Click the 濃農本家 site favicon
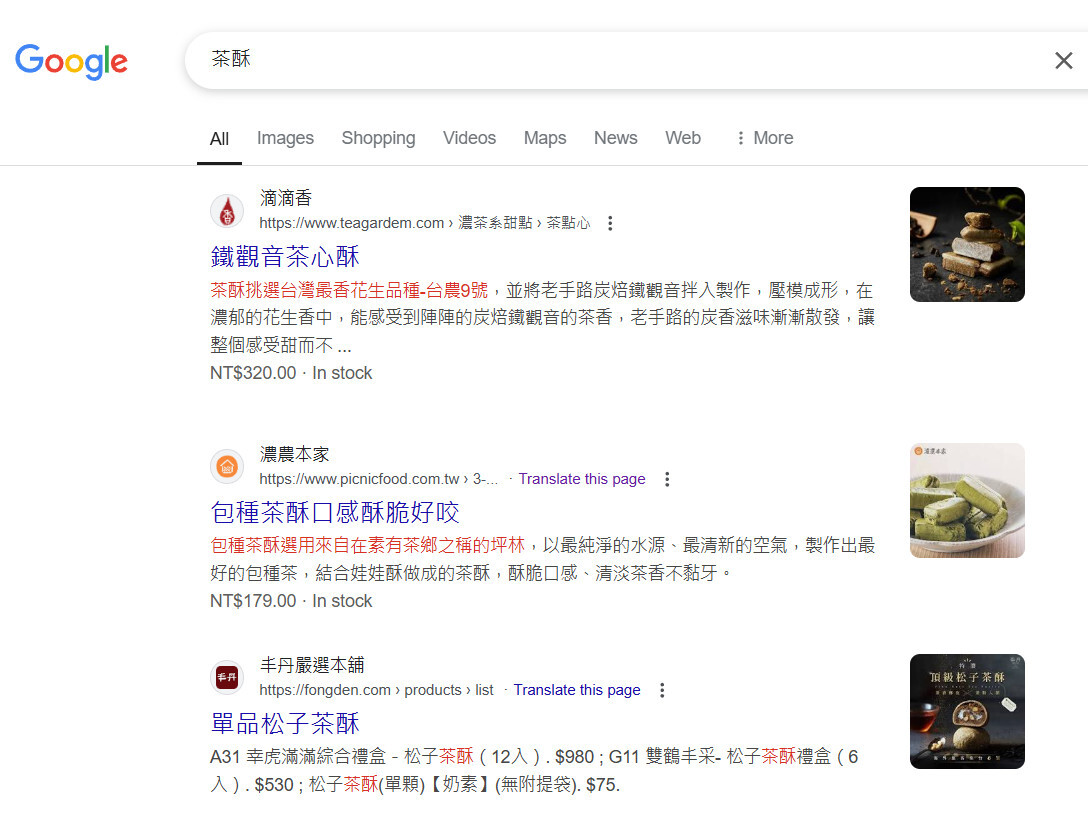Screen dimensions: 1088x822 227,467
